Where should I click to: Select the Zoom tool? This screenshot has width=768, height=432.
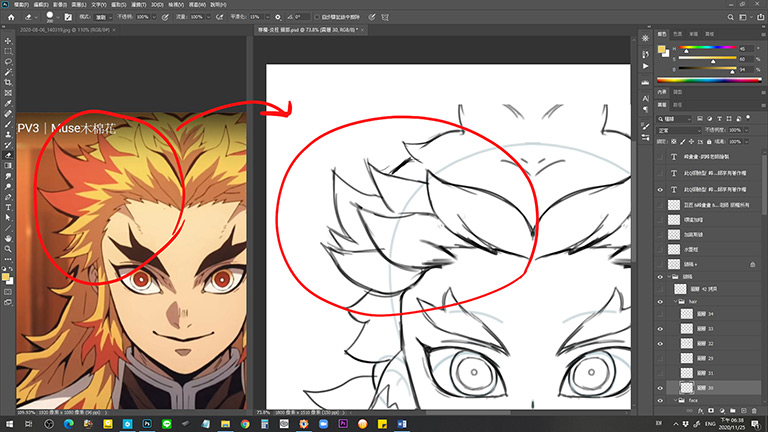click(8, 249)
